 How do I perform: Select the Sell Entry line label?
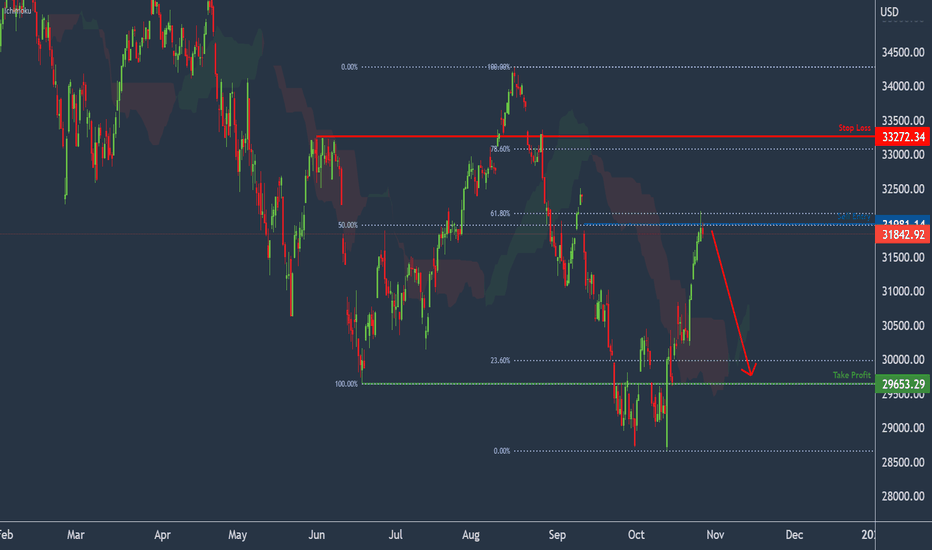click(x=854, y=216)
